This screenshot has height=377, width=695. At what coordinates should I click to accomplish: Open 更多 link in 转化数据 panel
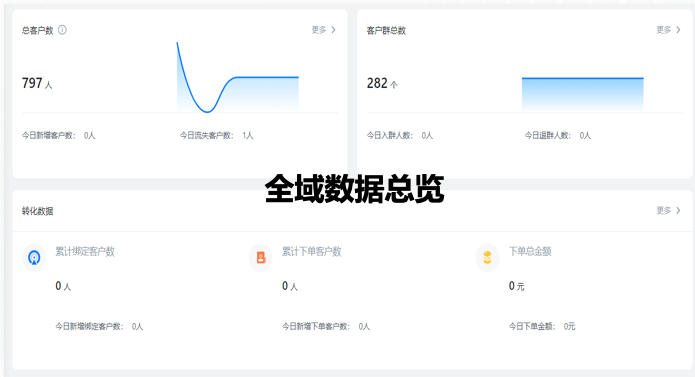tap(664, 210)
